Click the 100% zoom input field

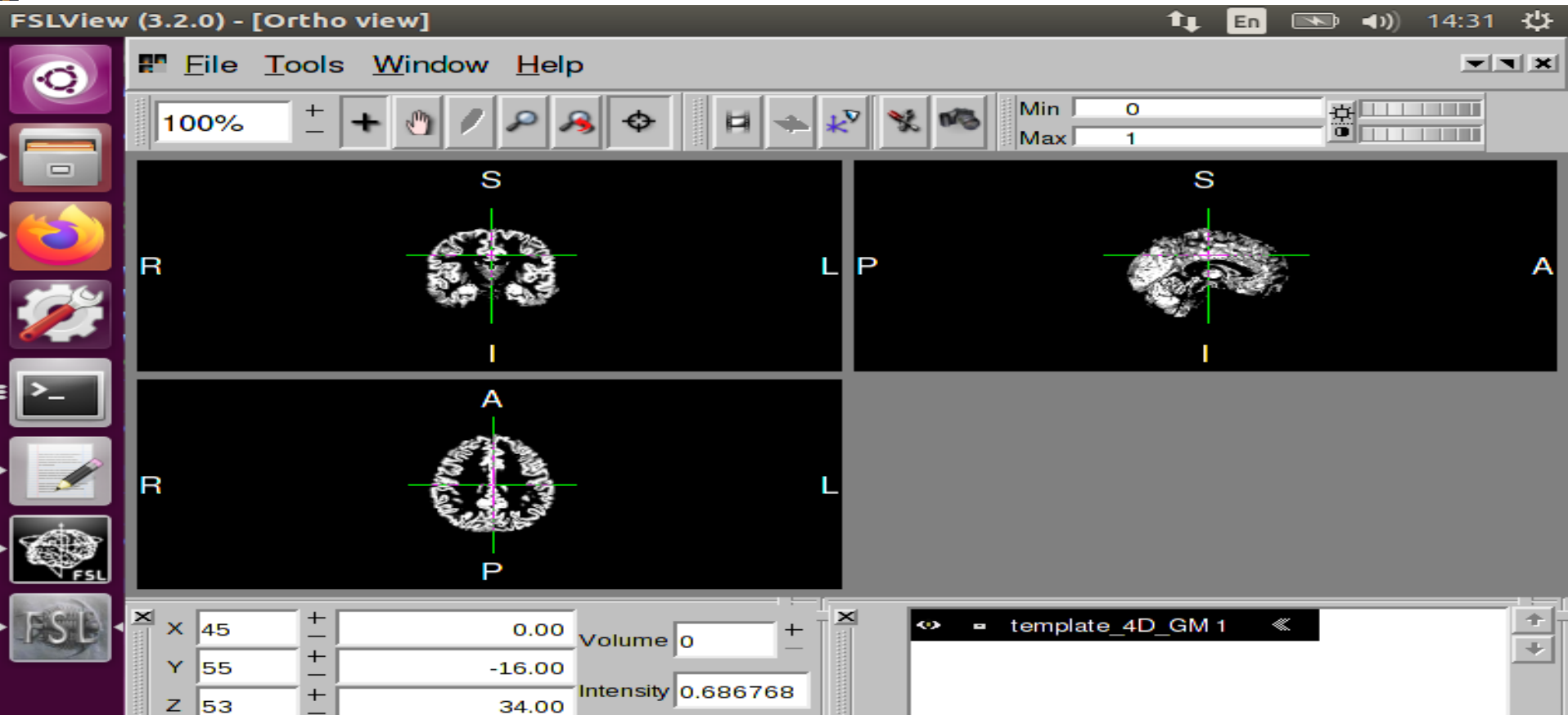(223, 123)
